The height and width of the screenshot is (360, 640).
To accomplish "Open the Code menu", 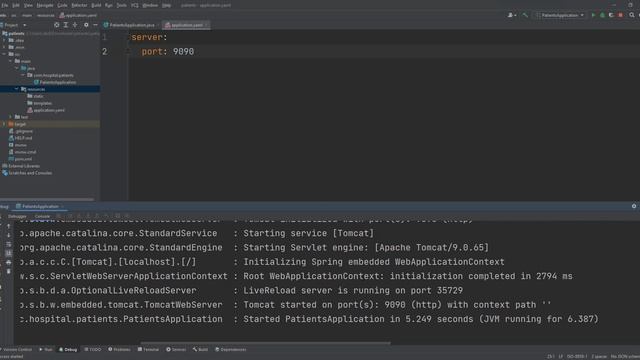I will pos(62,5).
